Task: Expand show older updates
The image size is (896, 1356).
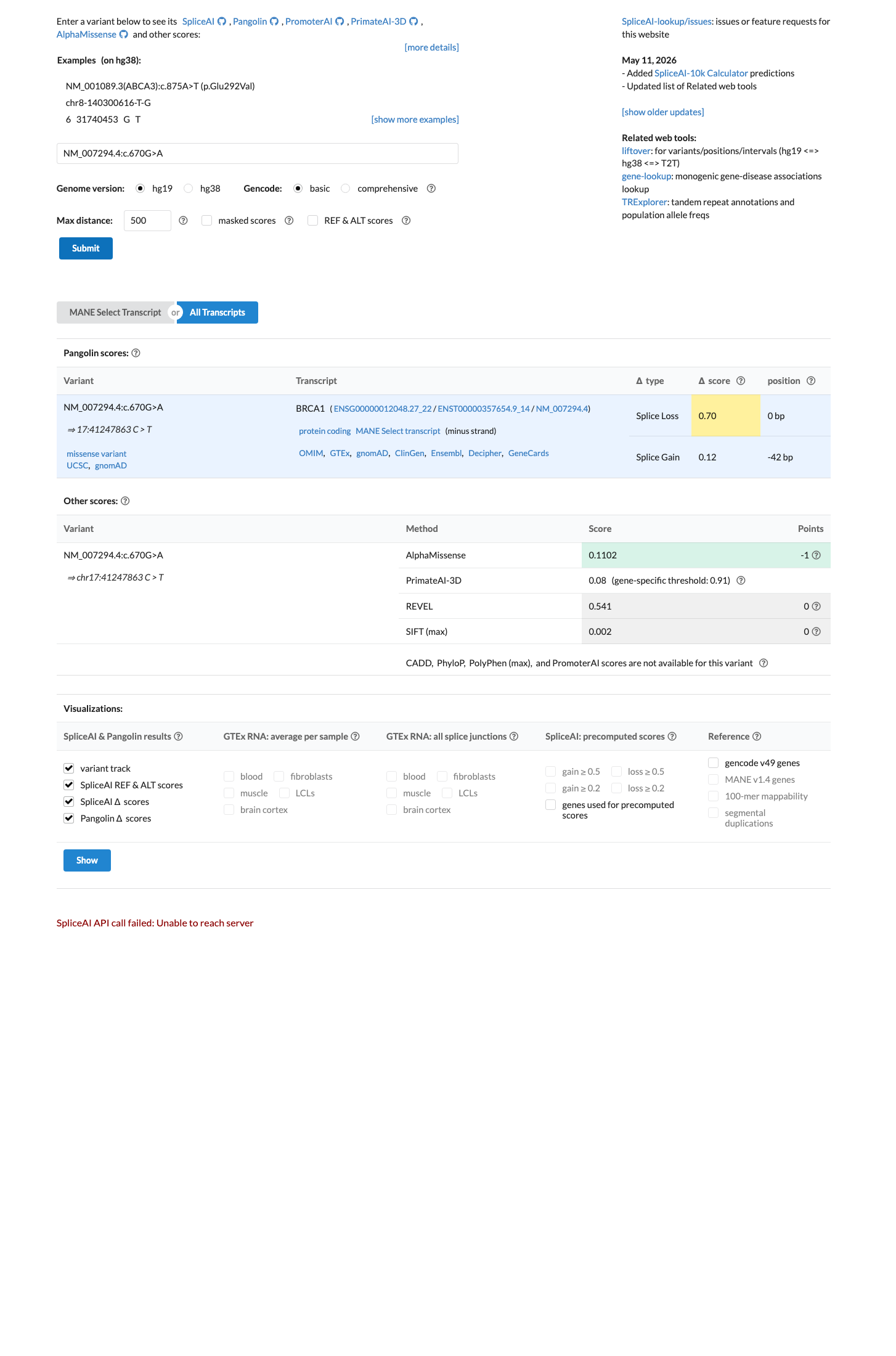Action: click(x=662, y=112)
